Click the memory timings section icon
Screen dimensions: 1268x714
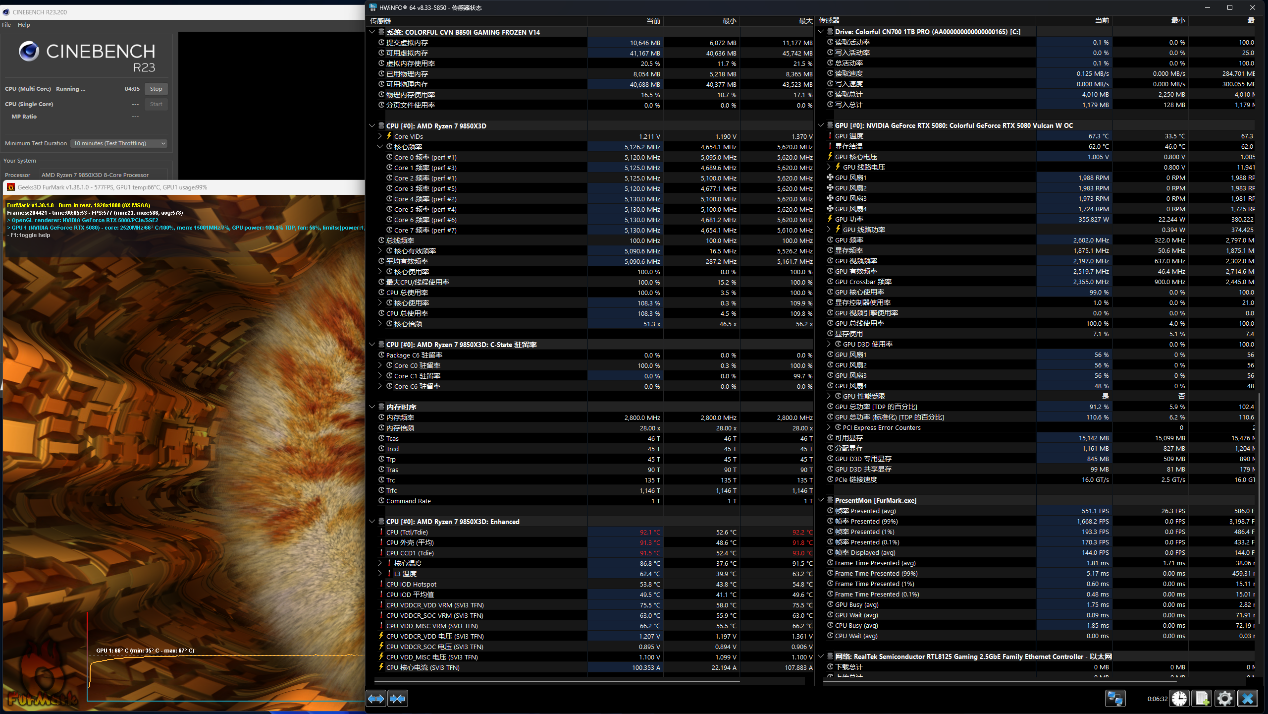pyautogui.click(x=382, y=407)
